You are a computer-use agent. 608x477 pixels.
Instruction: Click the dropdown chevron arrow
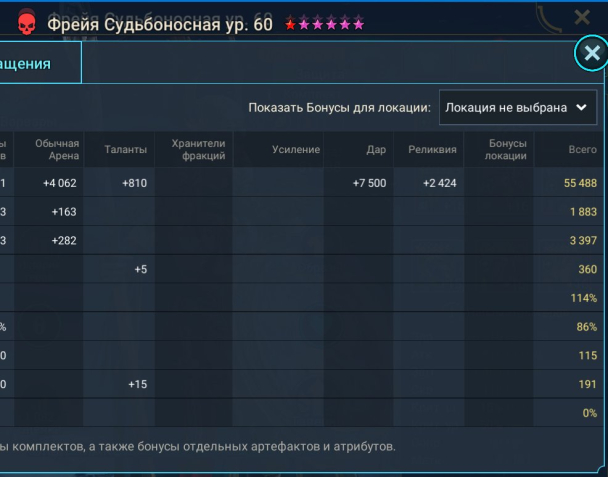tap(582, 107)
